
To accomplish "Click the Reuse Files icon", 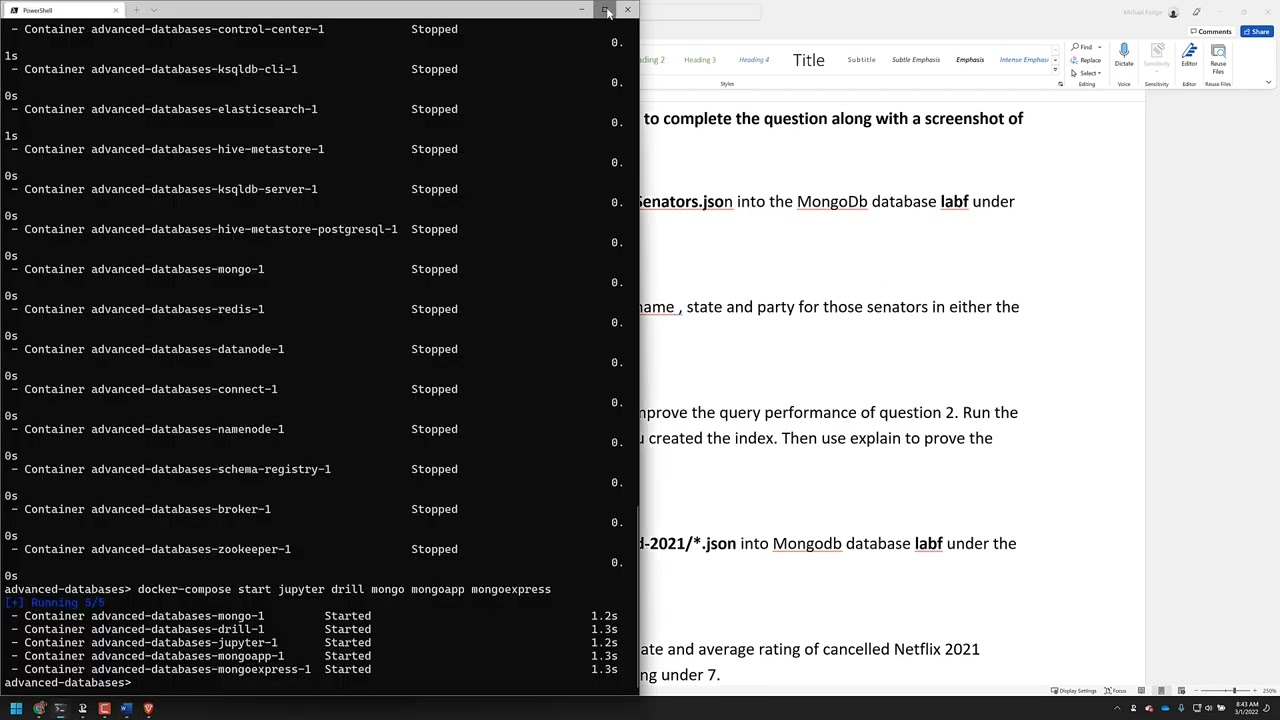I will tap(1218, 59).
